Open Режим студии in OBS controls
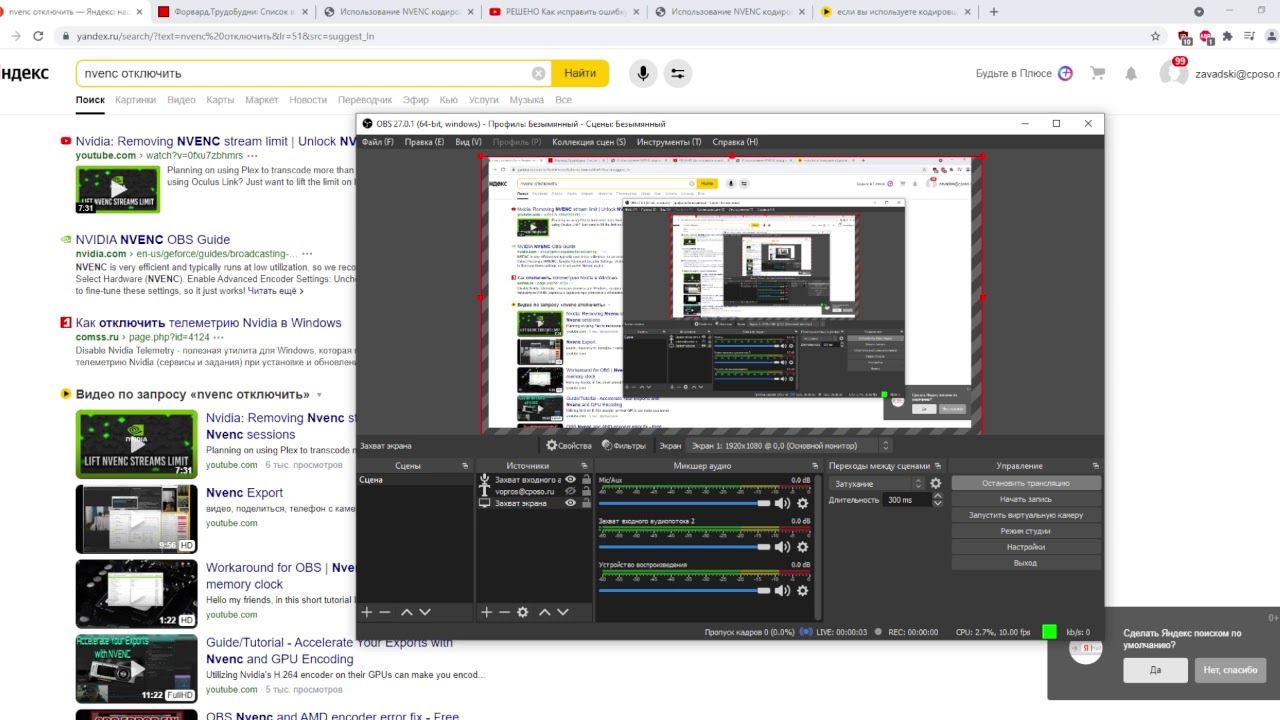1280x720 pixels. (x=1026, y=531)
